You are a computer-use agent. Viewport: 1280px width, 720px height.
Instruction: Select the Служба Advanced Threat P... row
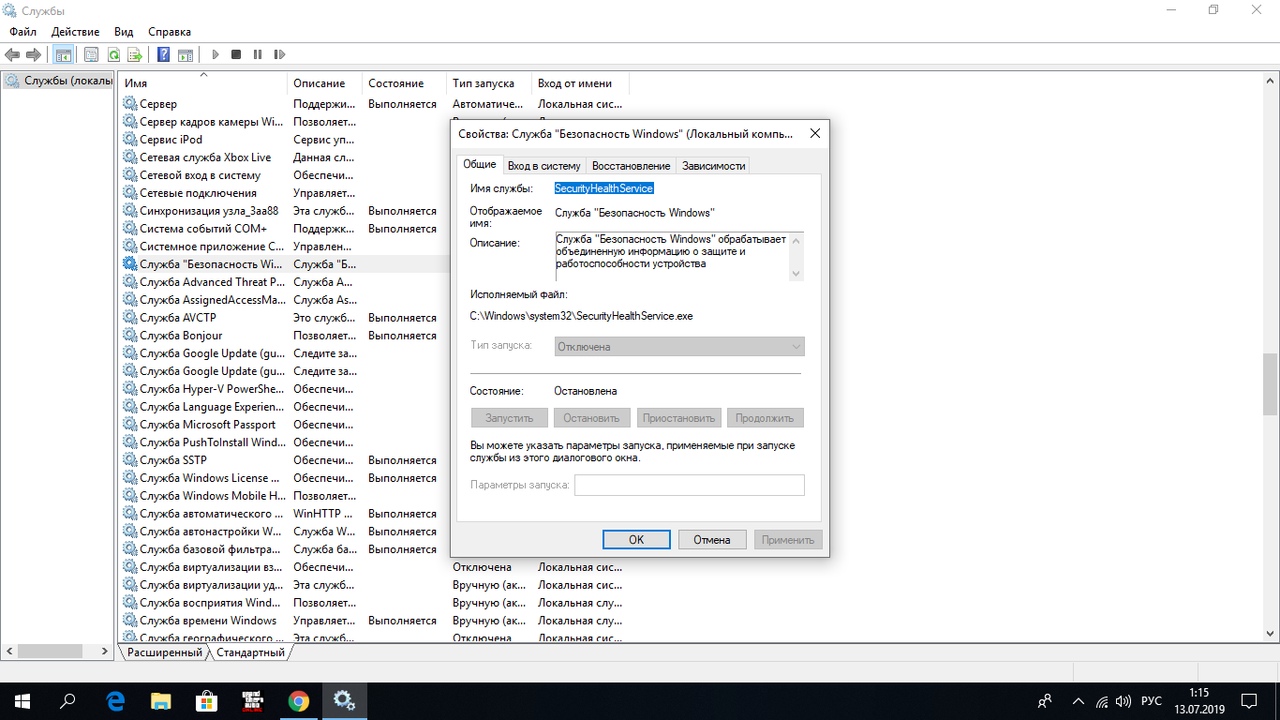[x=284, y=282]
